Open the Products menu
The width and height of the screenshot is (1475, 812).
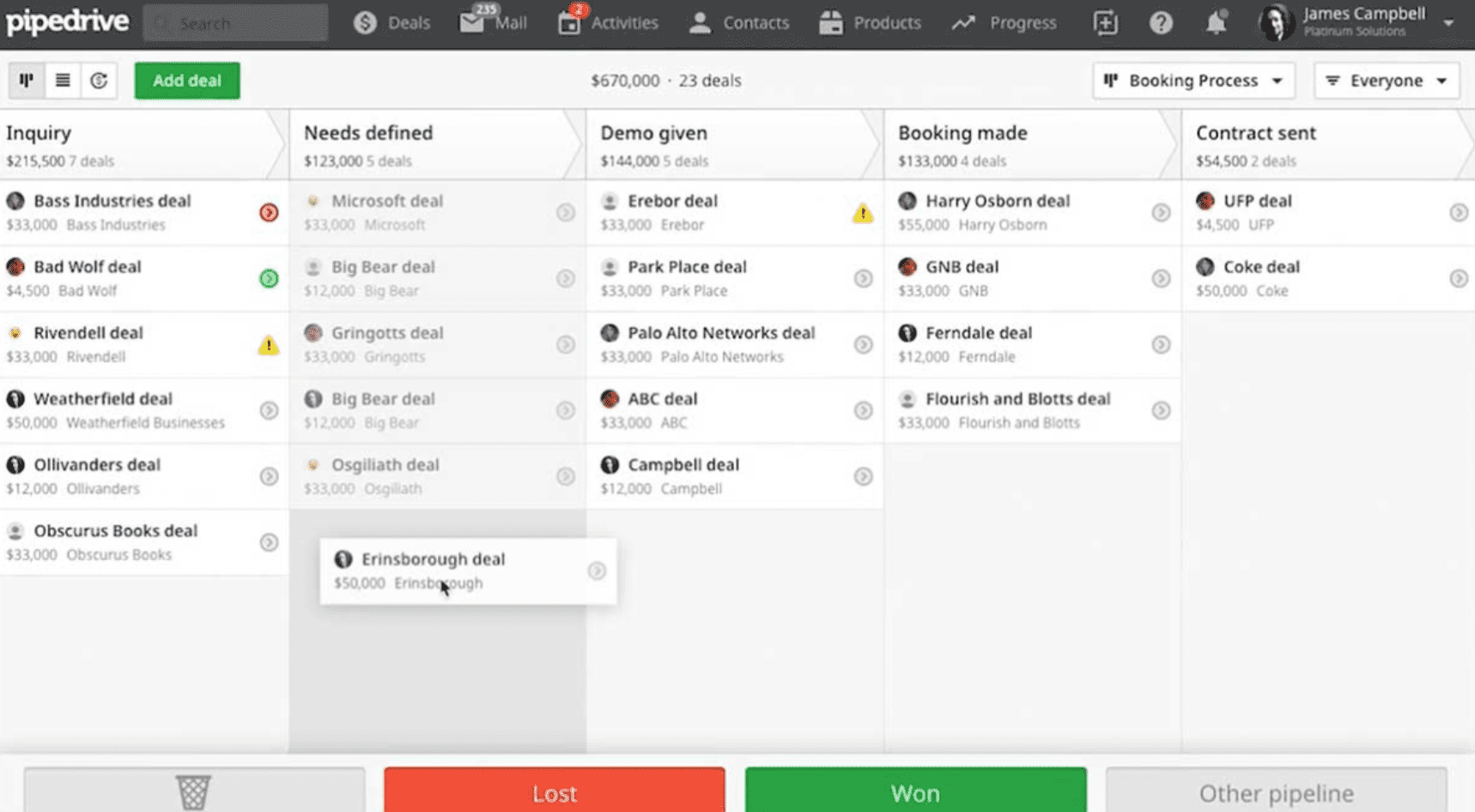(x=870, y=23)
